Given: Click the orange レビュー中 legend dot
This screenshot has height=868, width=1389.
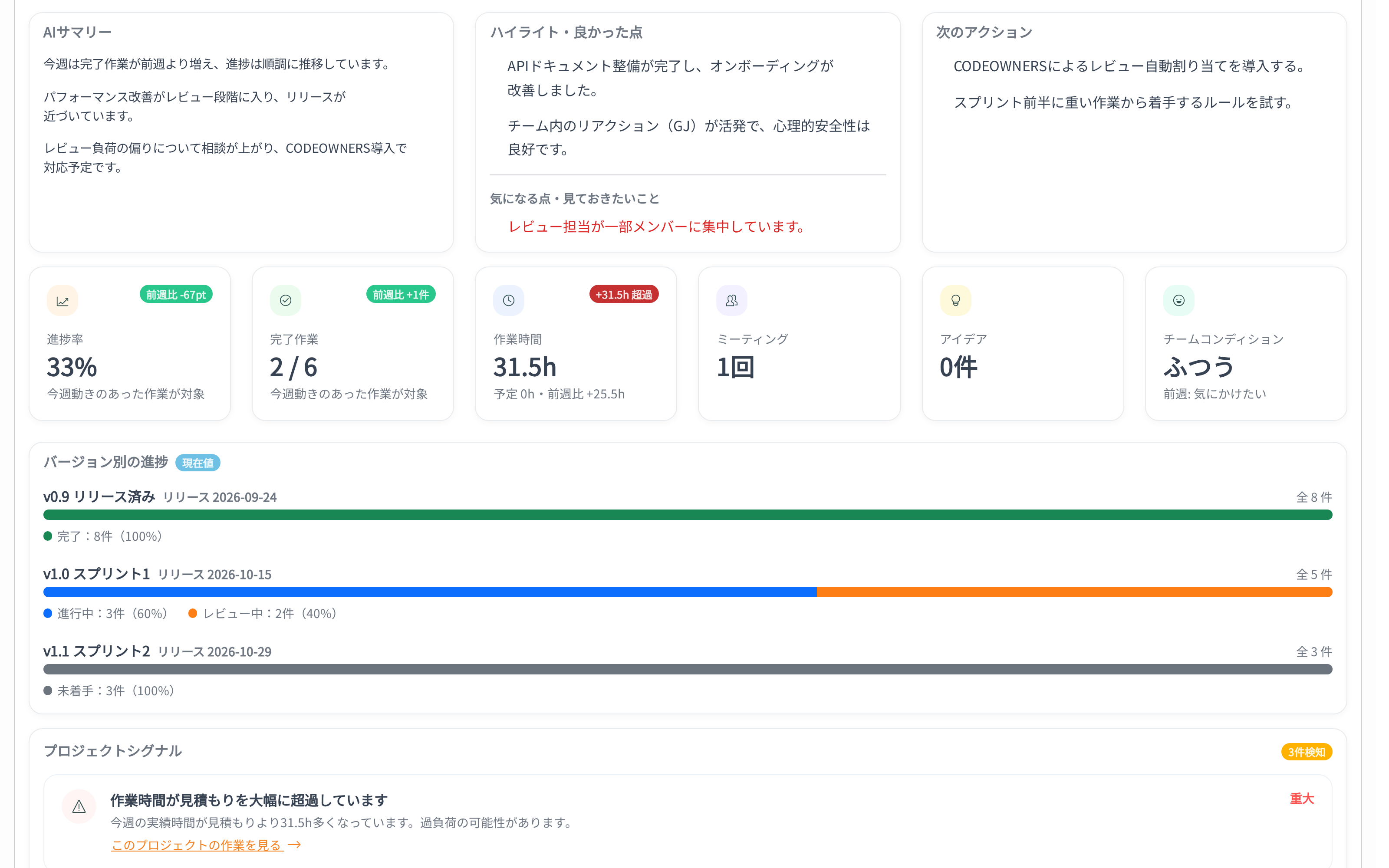Looking at the screenshot, I should click(193, 614).
